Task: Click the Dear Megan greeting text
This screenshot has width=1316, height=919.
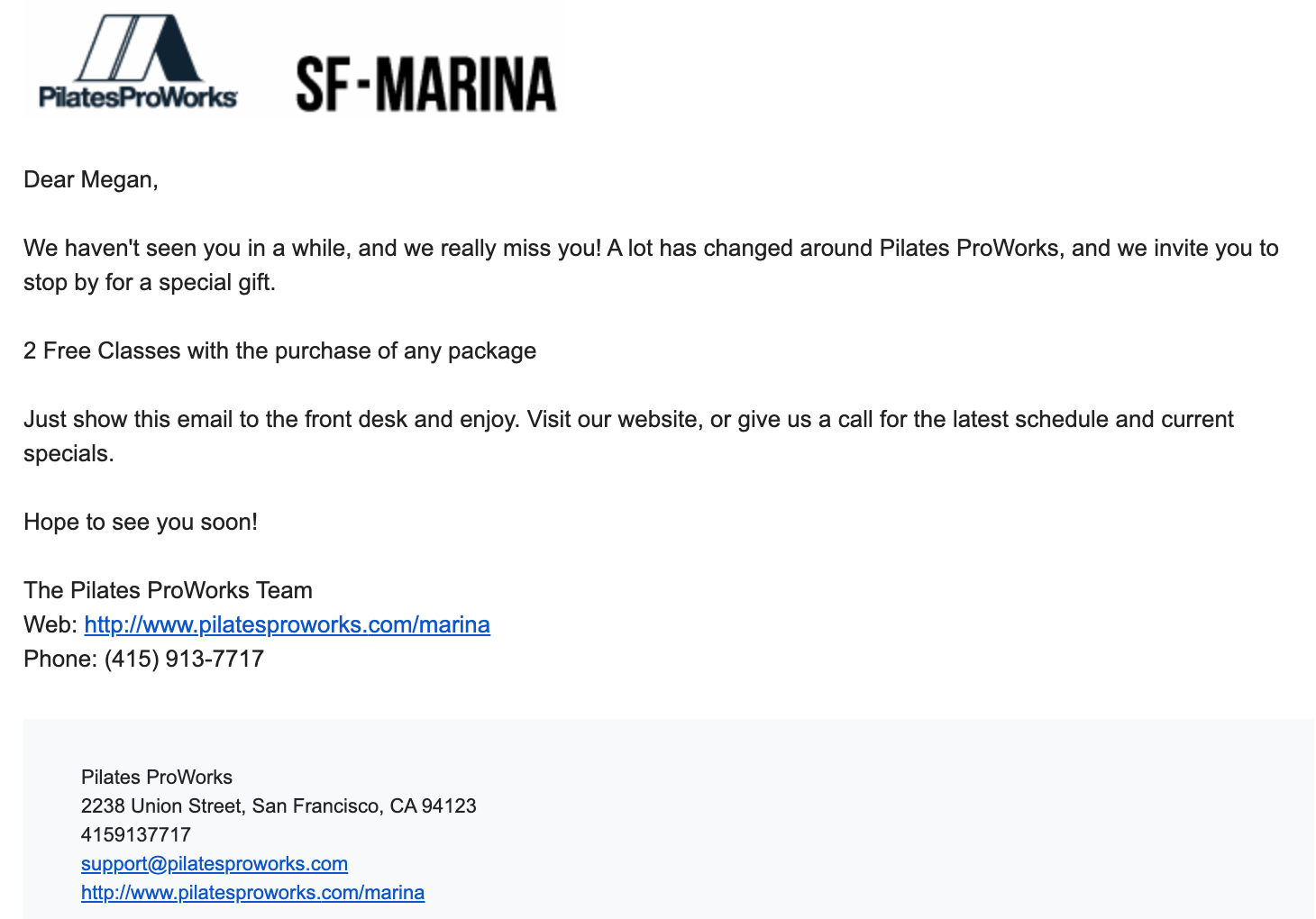Action: [91, 179]
